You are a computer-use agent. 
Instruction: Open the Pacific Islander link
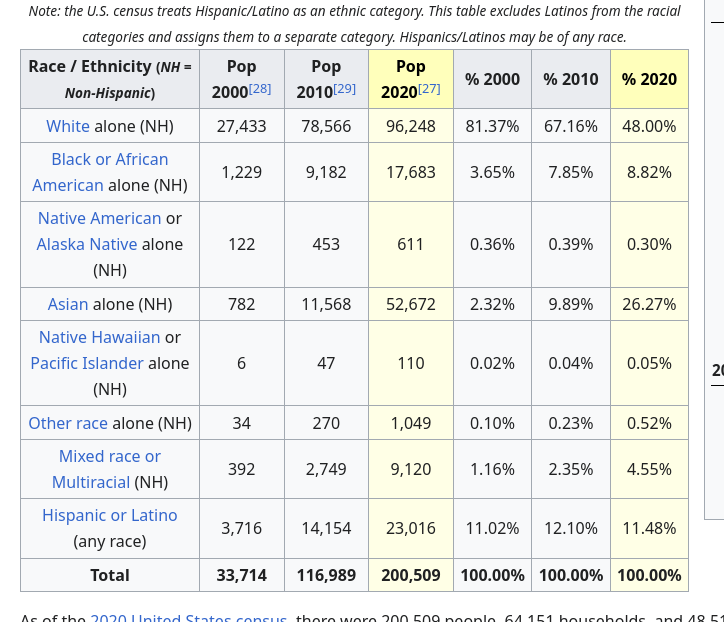[x=87, y=363]
